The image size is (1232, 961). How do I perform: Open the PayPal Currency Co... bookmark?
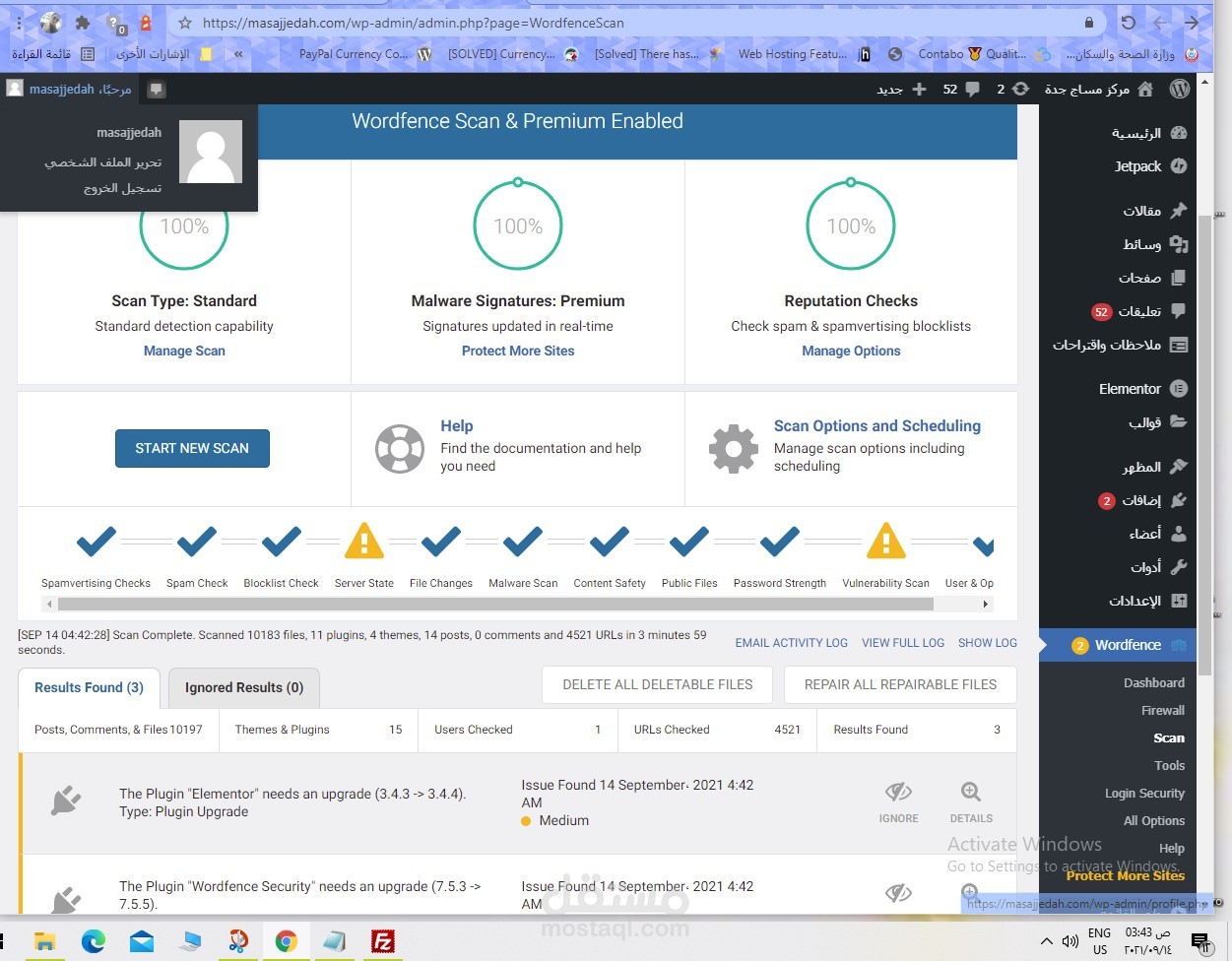(364, 54)
